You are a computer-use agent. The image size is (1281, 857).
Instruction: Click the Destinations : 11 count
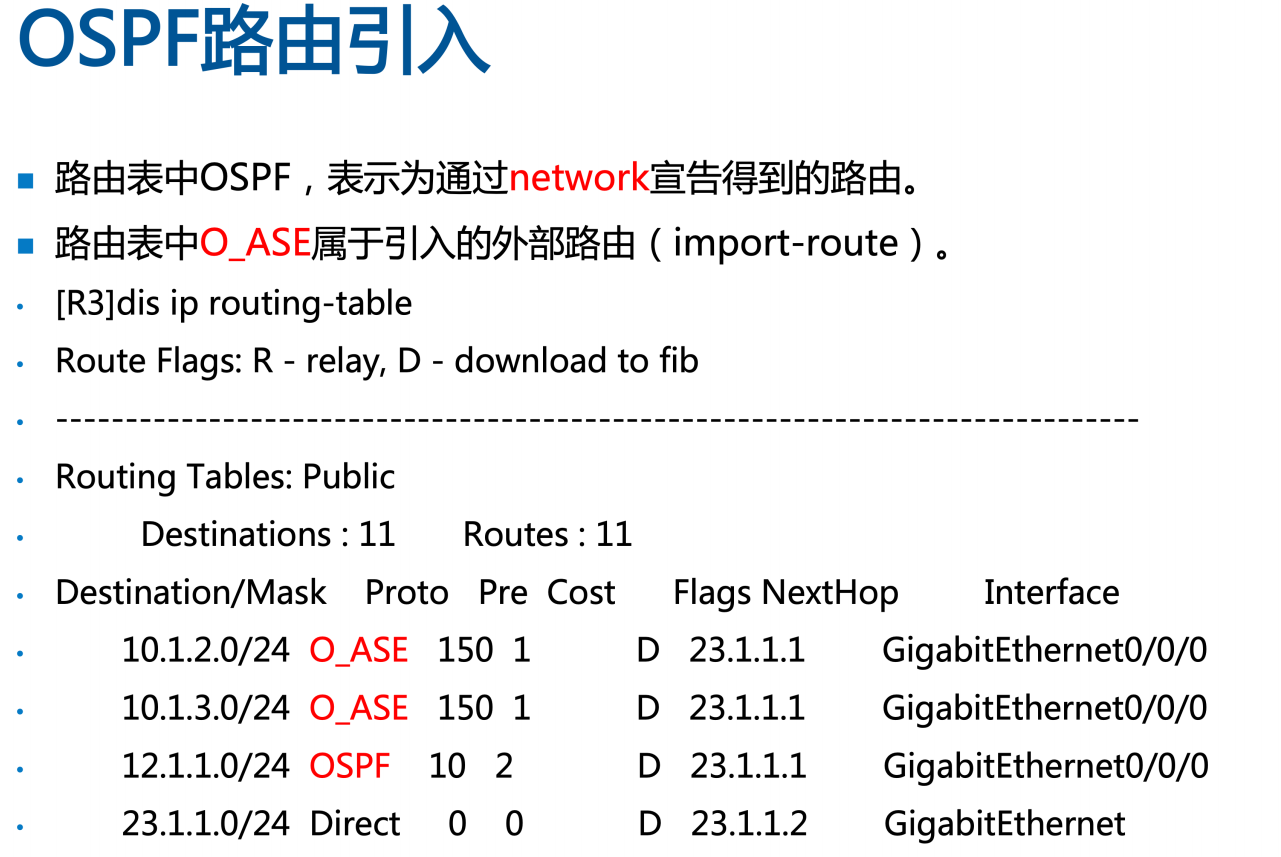tap(268, 535)
